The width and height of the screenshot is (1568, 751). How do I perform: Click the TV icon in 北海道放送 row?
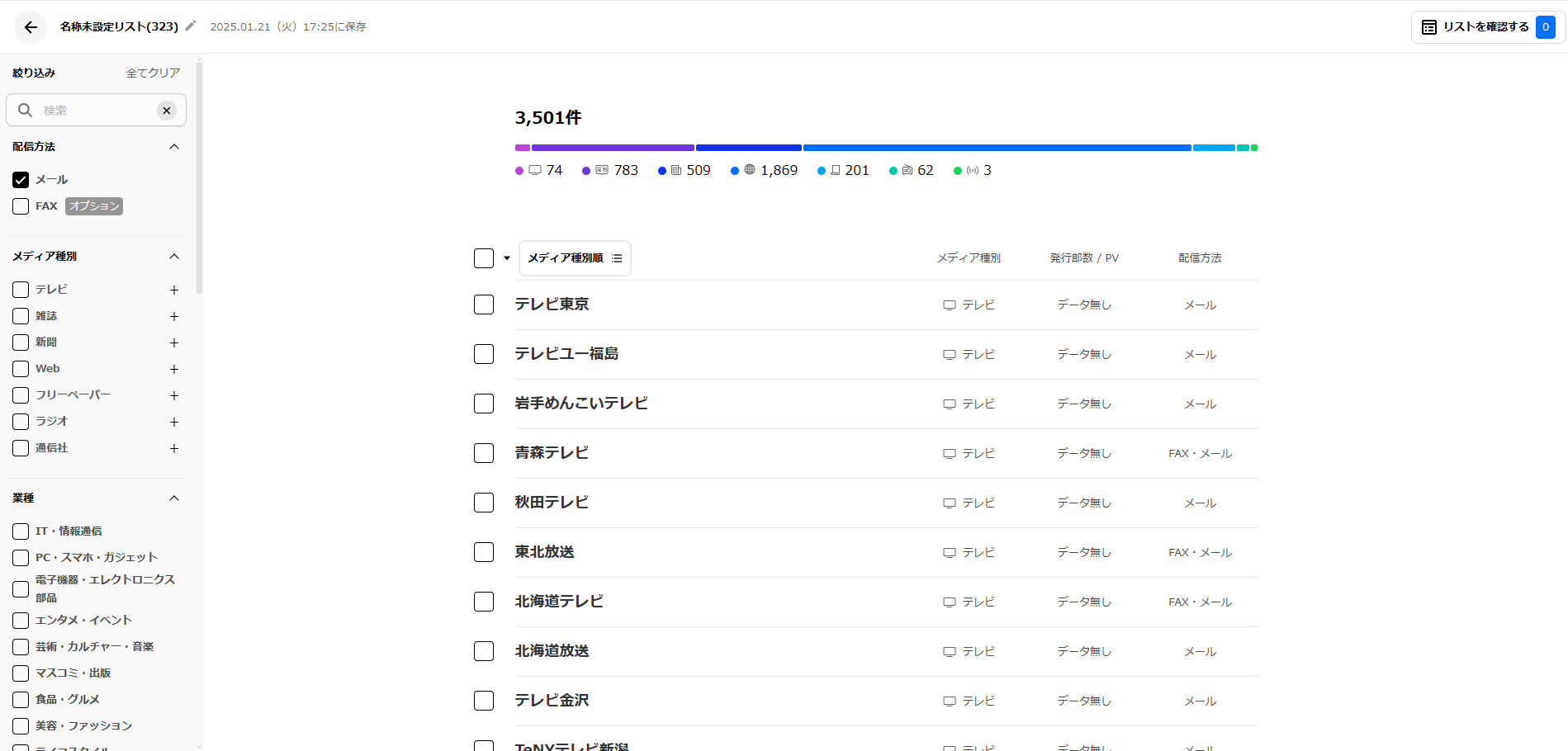coord(950,652)
